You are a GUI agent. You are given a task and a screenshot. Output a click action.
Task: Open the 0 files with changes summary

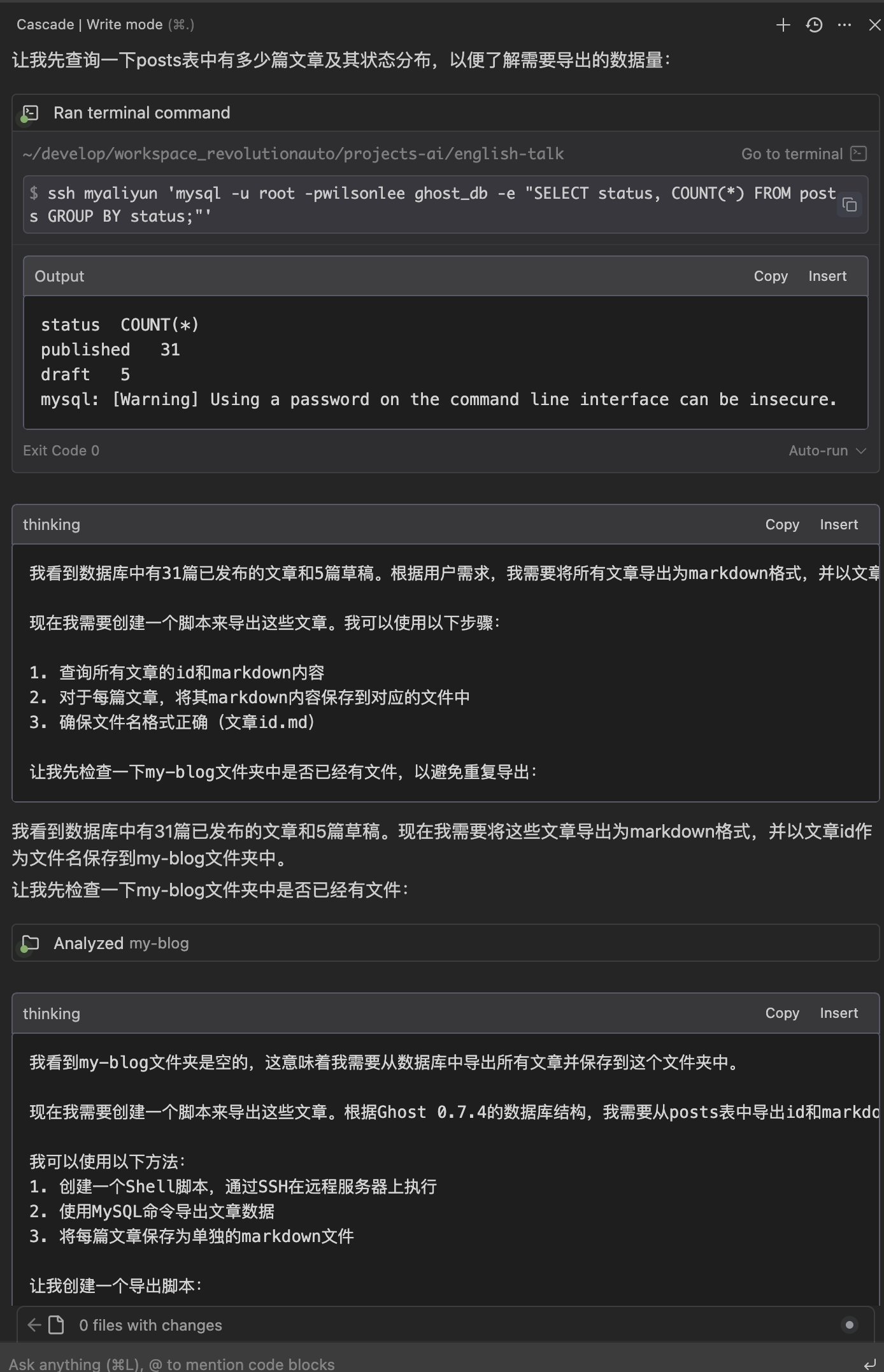[x=150, y=1325]
